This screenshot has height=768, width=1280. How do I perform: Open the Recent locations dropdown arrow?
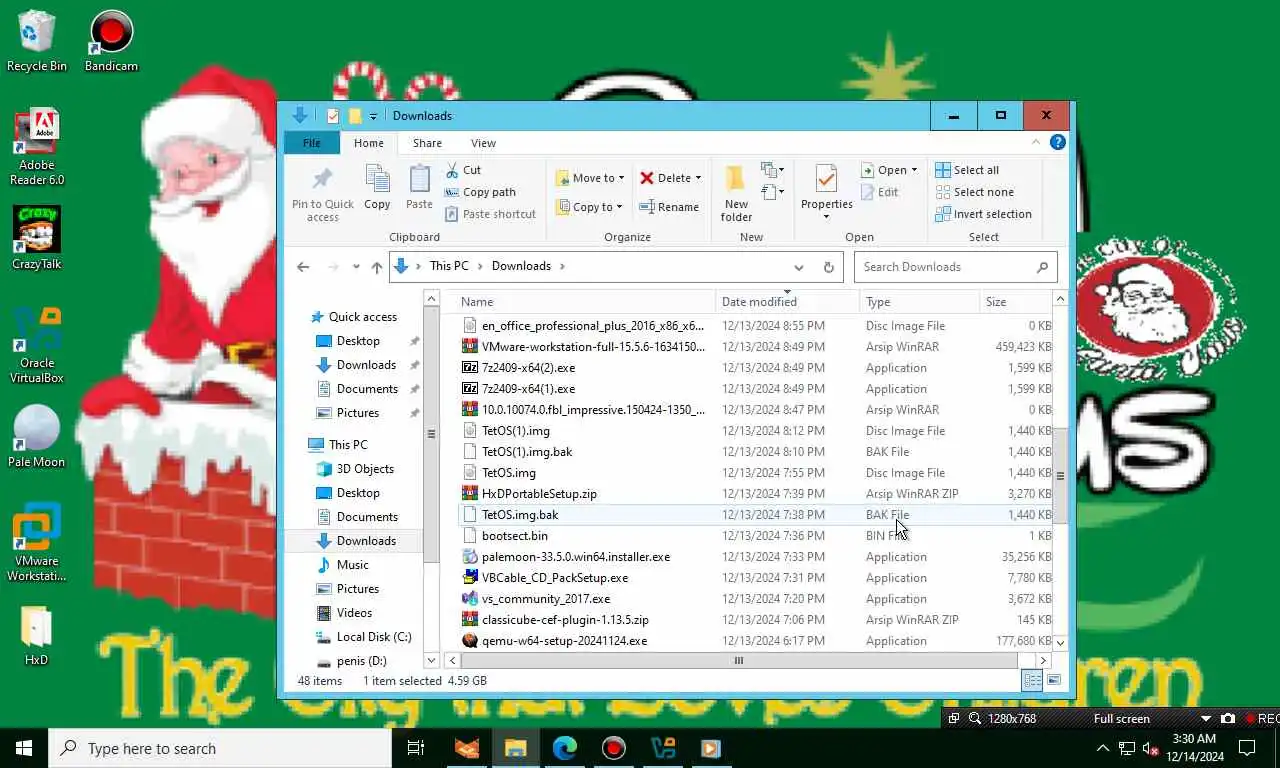pyautogui.click(x=354, y=267)
